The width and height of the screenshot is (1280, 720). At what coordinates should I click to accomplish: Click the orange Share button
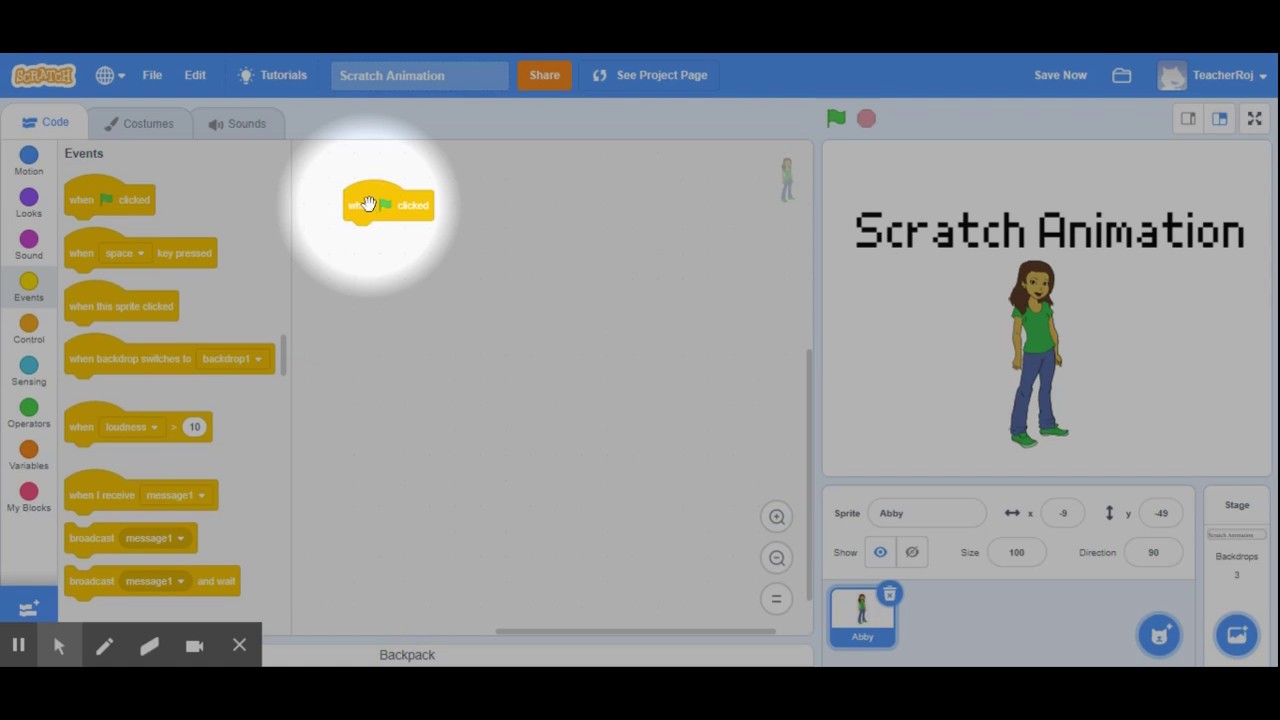[x=544, y=75]
